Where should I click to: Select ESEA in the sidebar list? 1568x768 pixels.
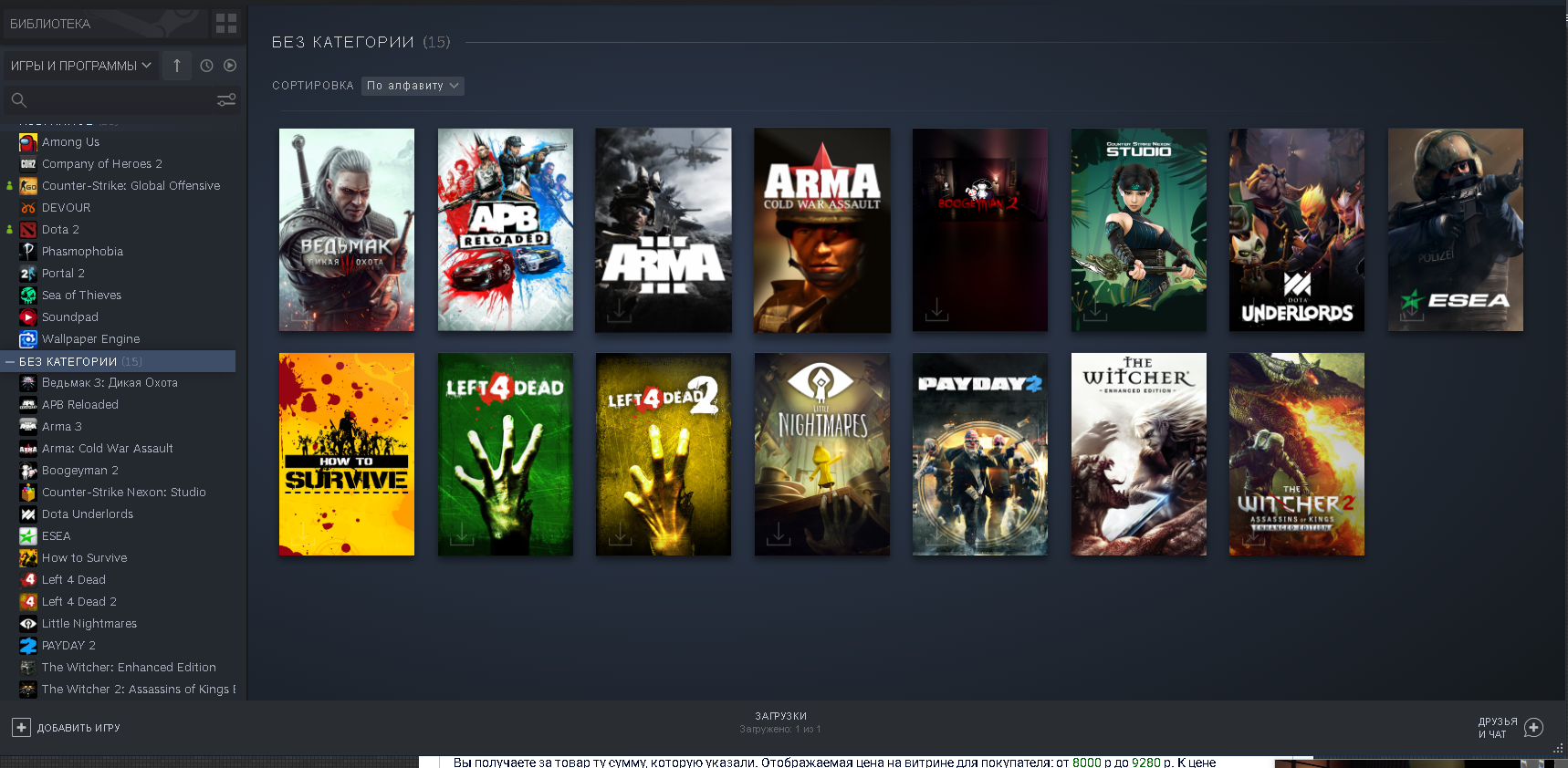click(56, 536)
